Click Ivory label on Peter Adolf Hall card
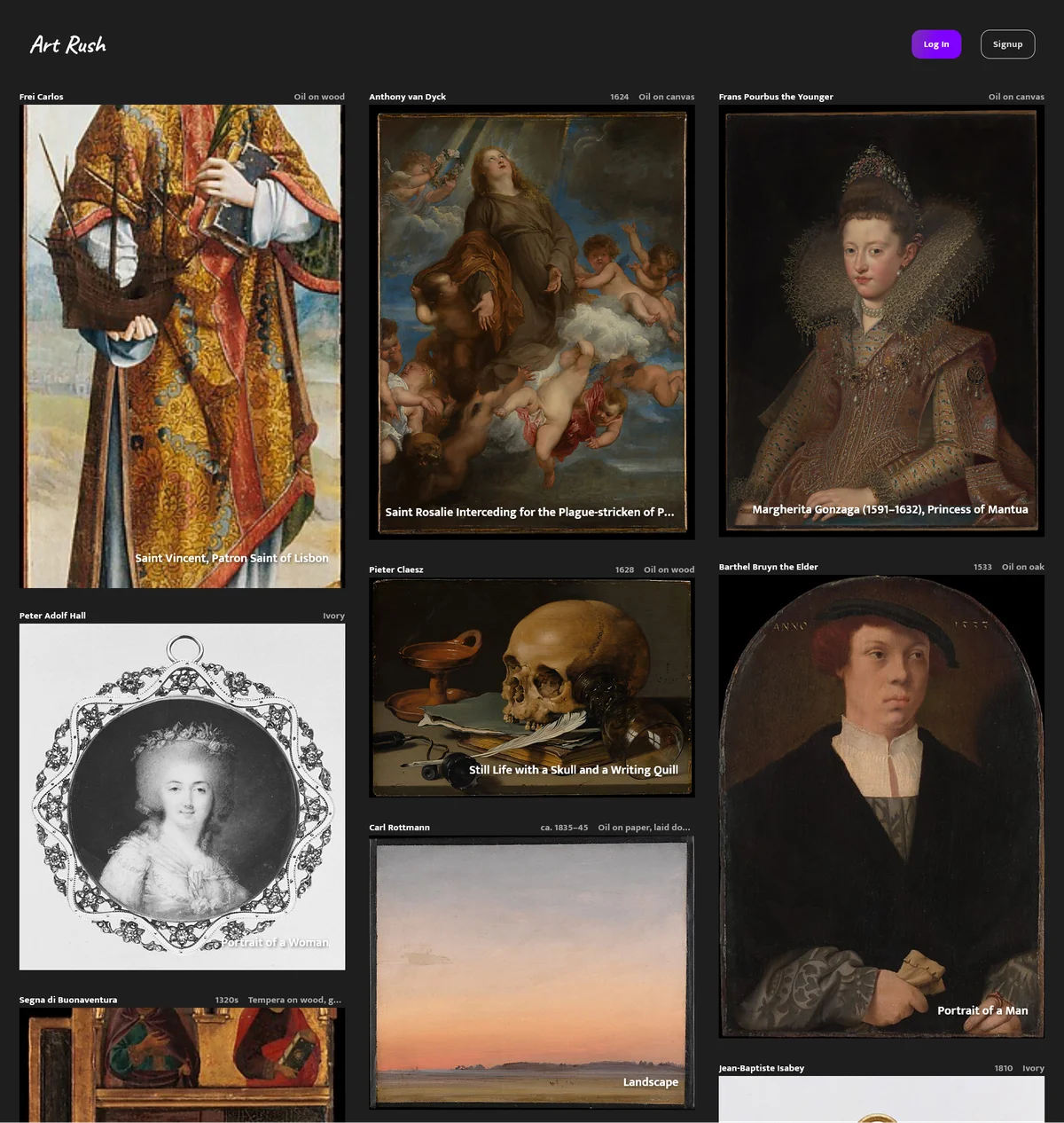This screenshot has width=1064, height=1123. point(333,616)
